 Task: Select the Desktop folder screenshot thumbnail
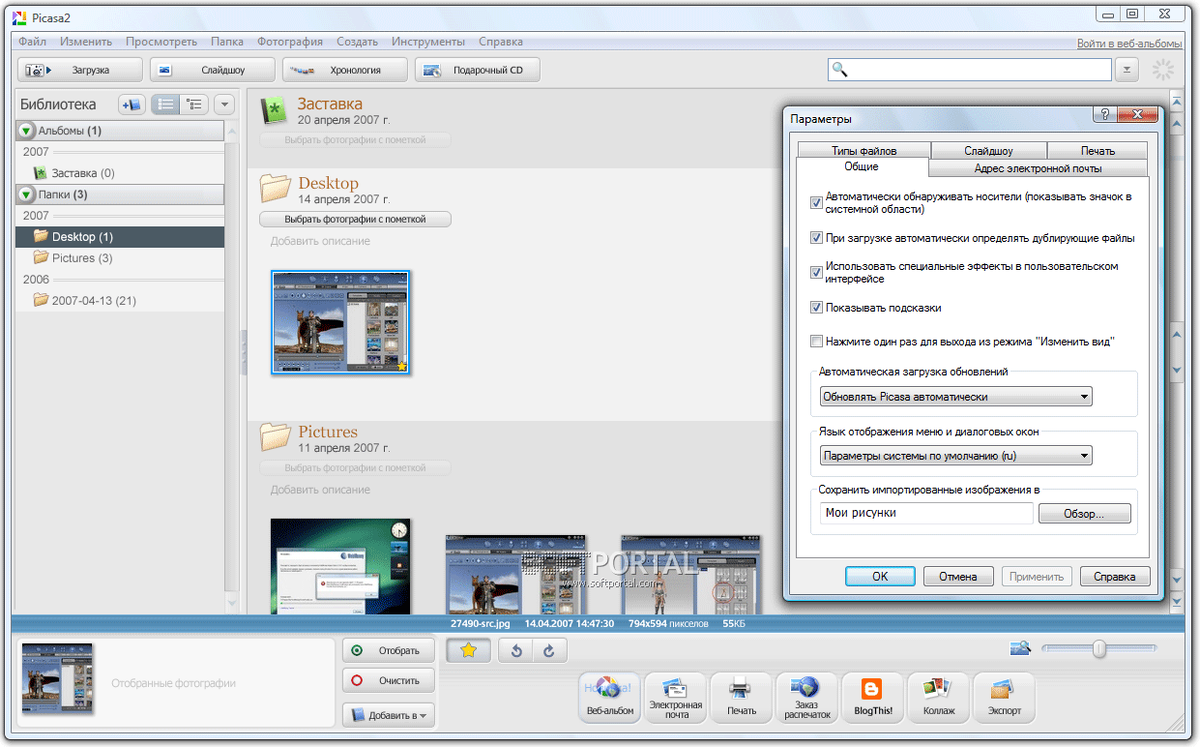(341, 322)
